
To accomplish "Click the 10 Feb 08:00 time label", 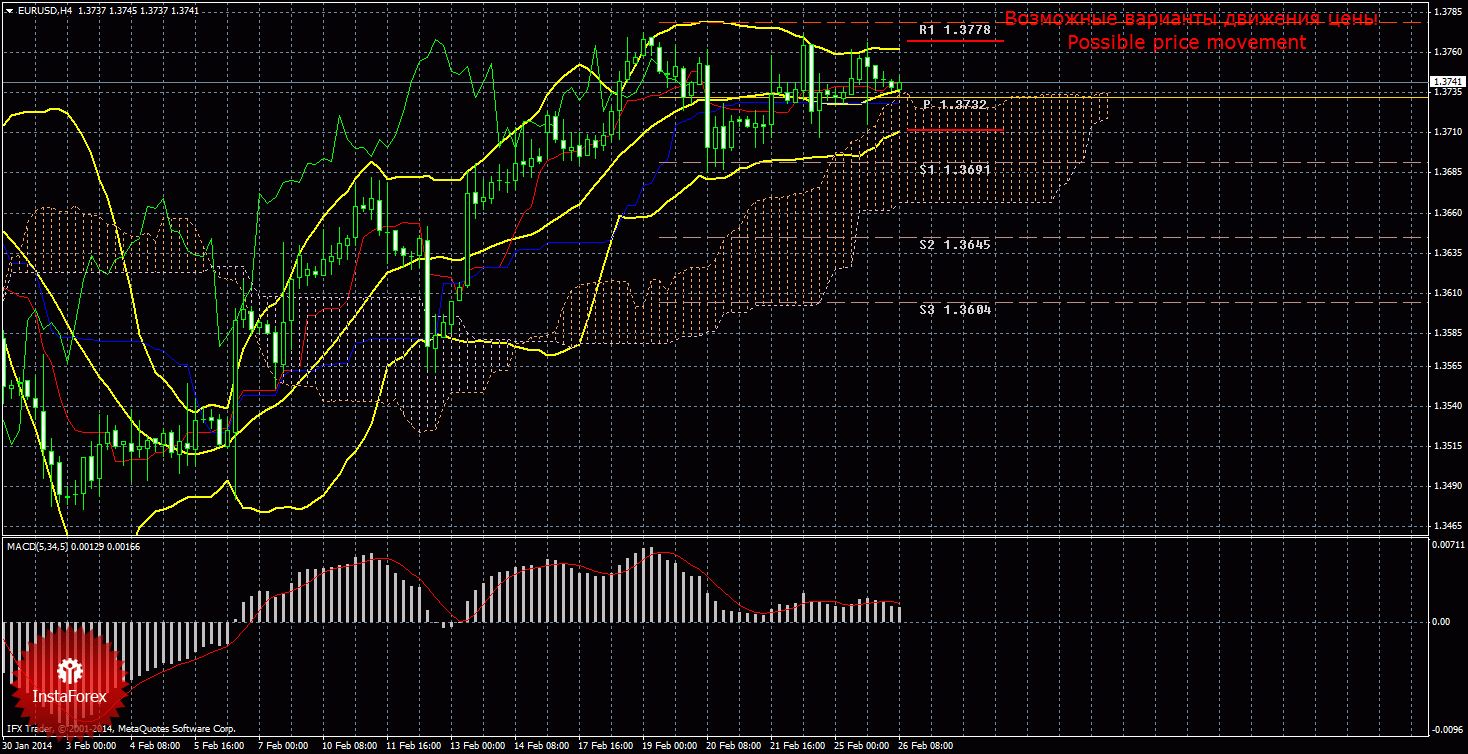I will pos(348,746).
